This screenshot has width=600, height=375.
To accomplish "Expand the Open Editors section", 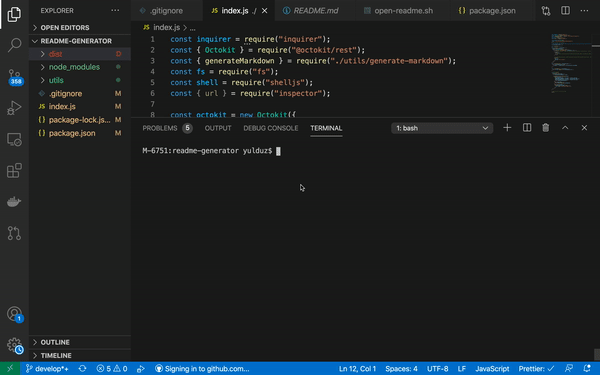I will [80, 28].
